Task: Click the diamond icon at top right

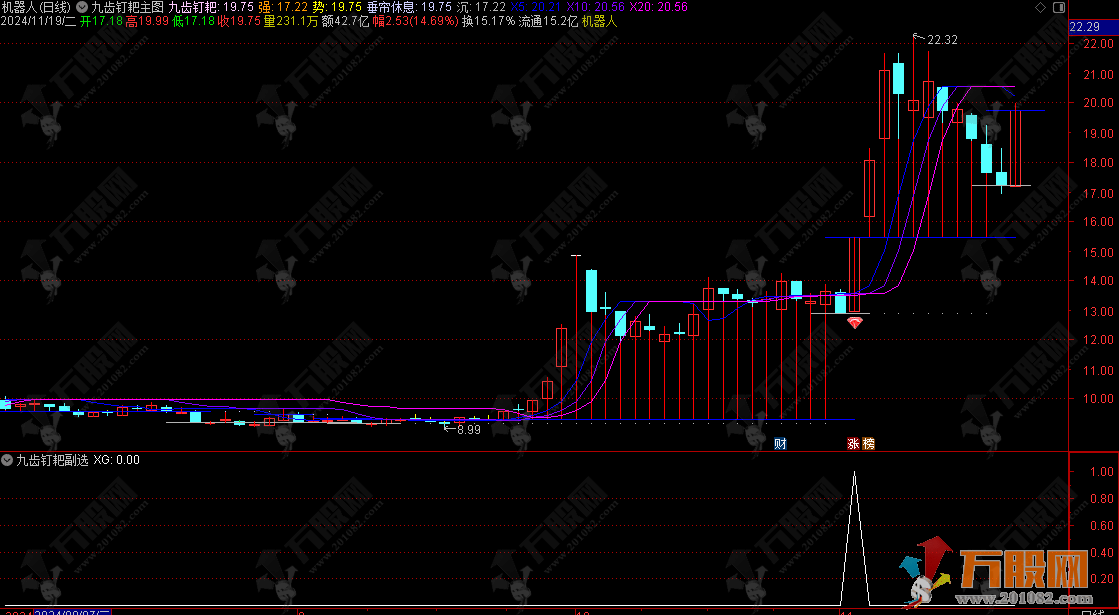Action: coord(1040,7)
